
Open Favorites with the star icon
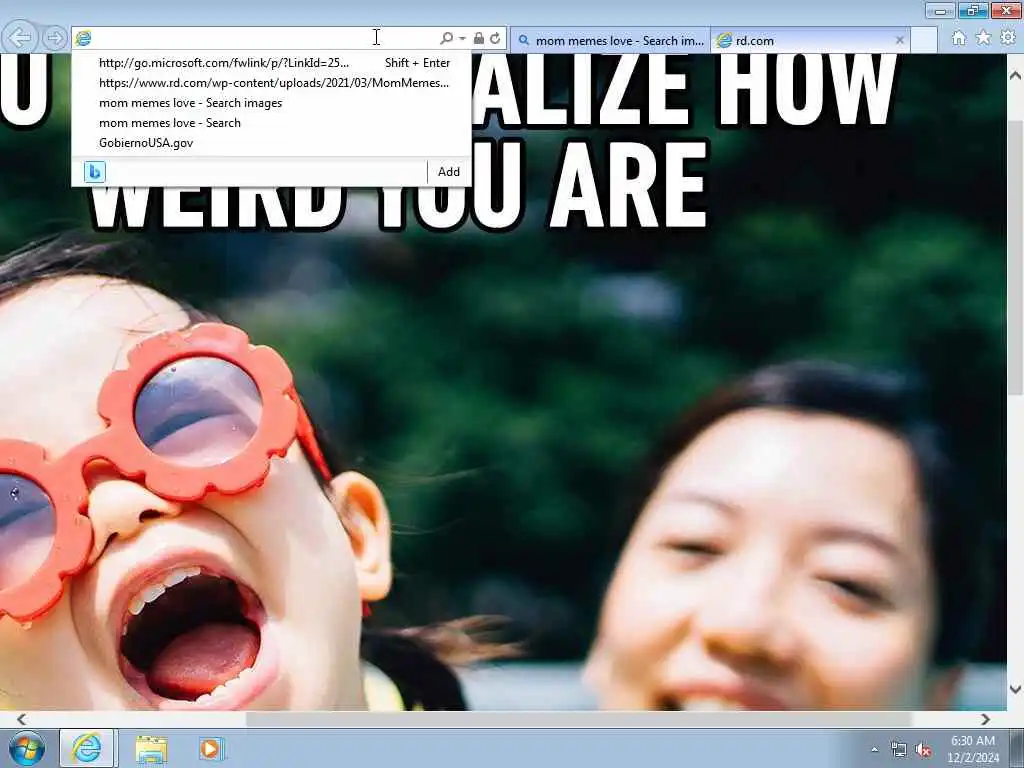[983, 38]
